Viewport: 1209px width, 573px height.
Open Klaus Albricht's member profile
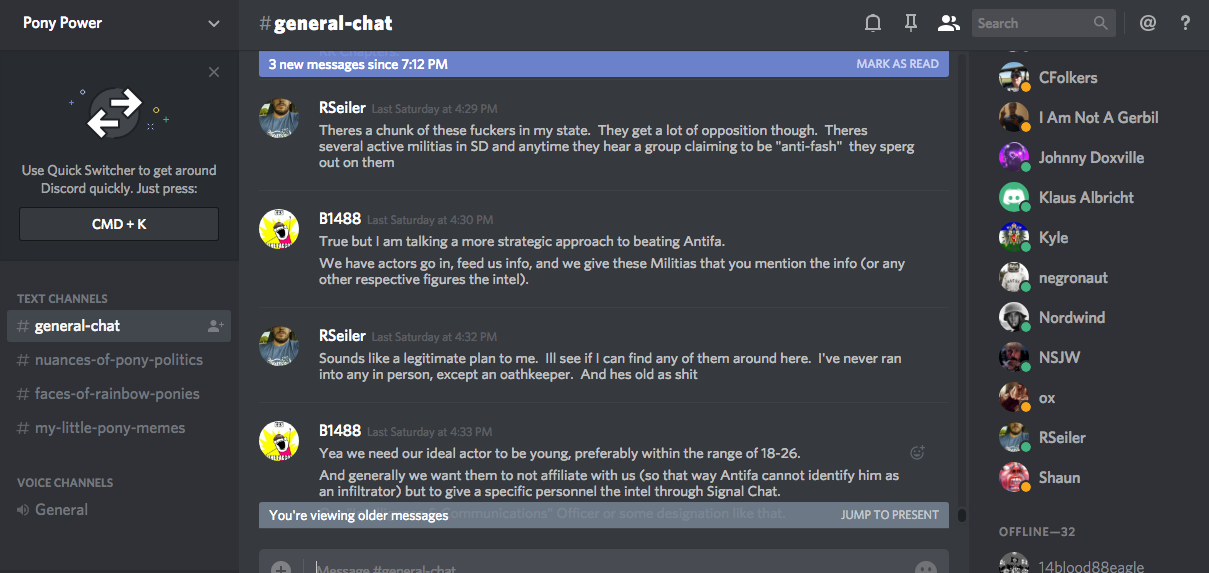(x=1086, y=197)
